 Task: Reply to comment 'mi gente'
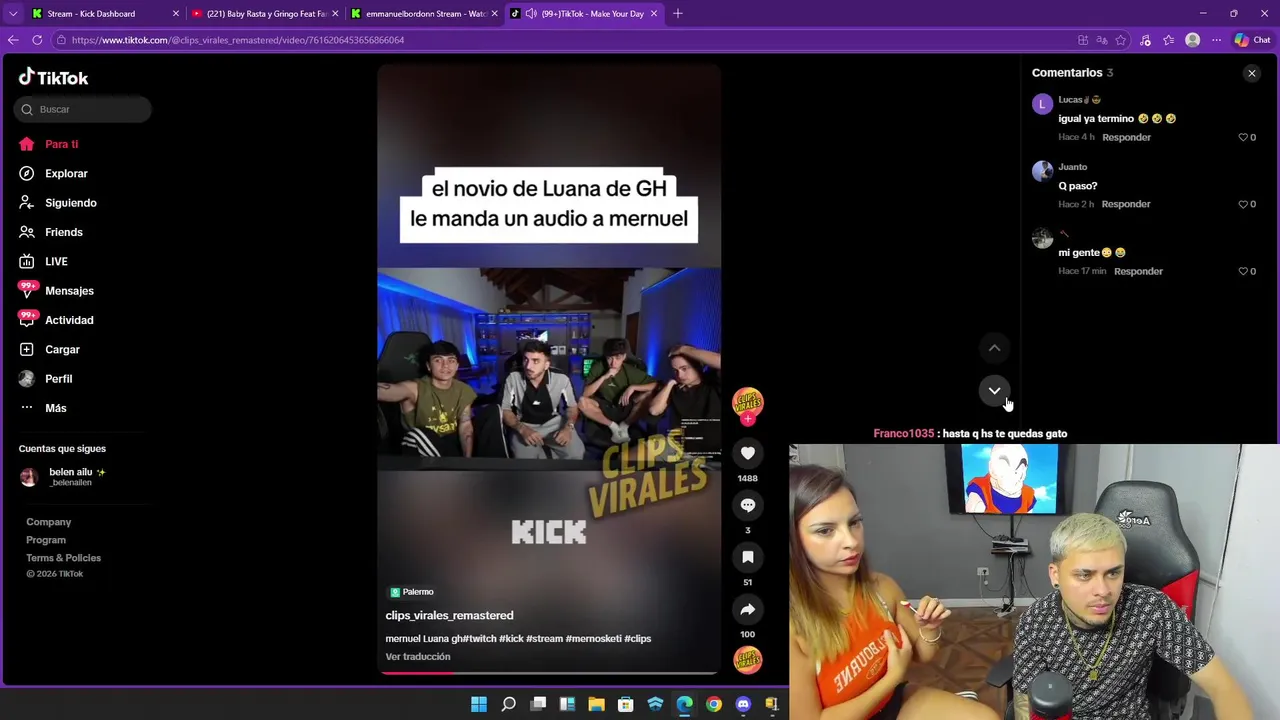(x=1138, y=271)
